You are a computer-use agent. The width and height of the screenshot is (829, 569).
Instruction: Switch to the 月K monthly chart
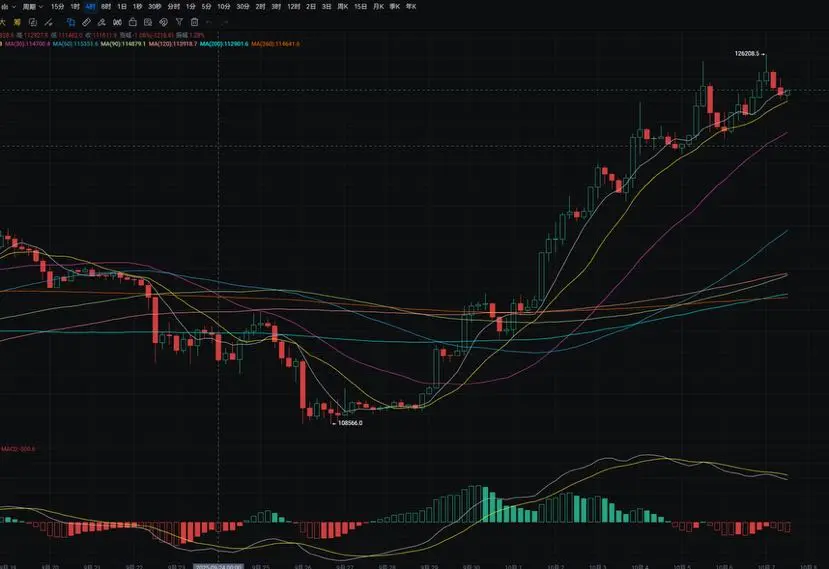pyautogui.click(x=378, y=7)
